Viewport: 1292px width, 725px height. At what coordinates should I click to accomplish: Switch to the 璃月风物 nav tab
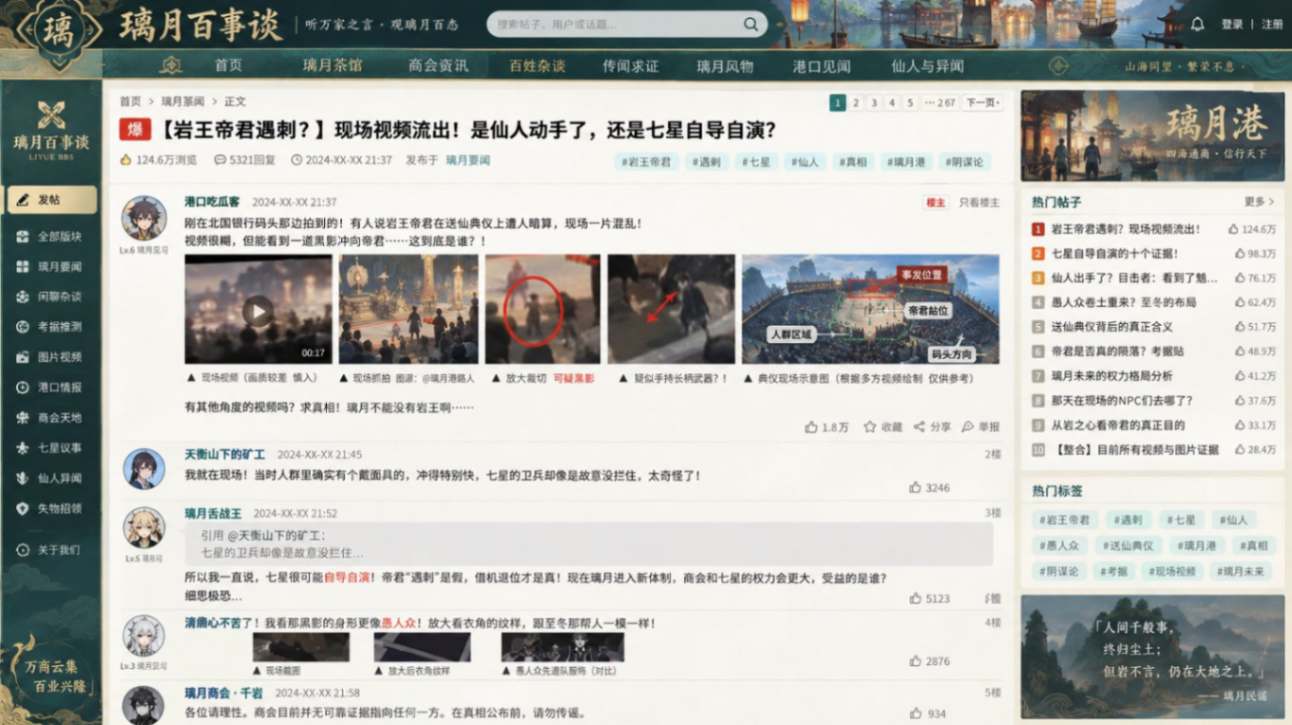(725, 66)
